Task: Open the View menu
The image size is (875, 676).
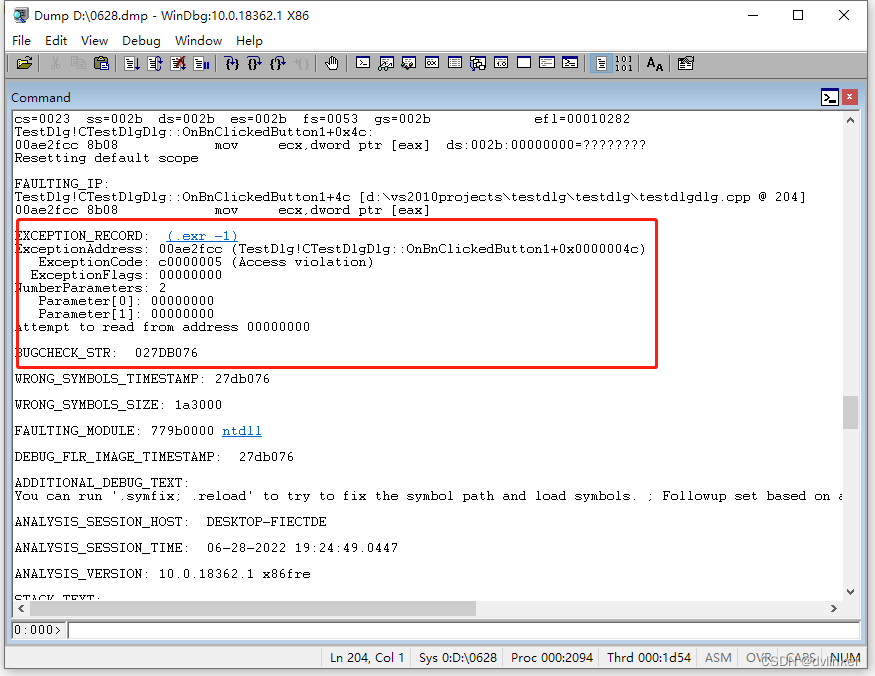Action: coord(94,41)
